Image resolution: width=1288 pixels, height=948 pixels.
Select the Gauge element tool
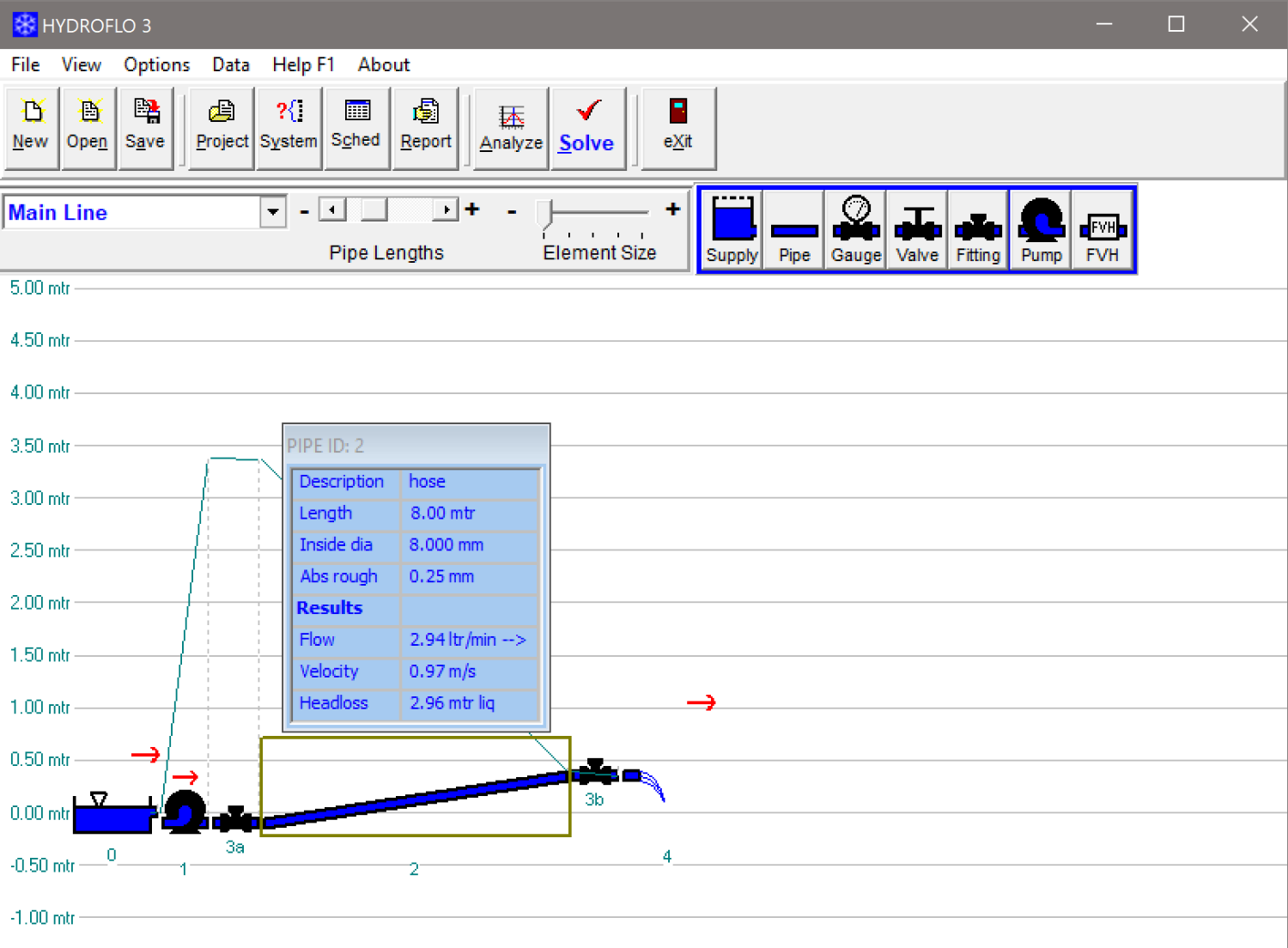pyautogui.click(x=856, y=229)
